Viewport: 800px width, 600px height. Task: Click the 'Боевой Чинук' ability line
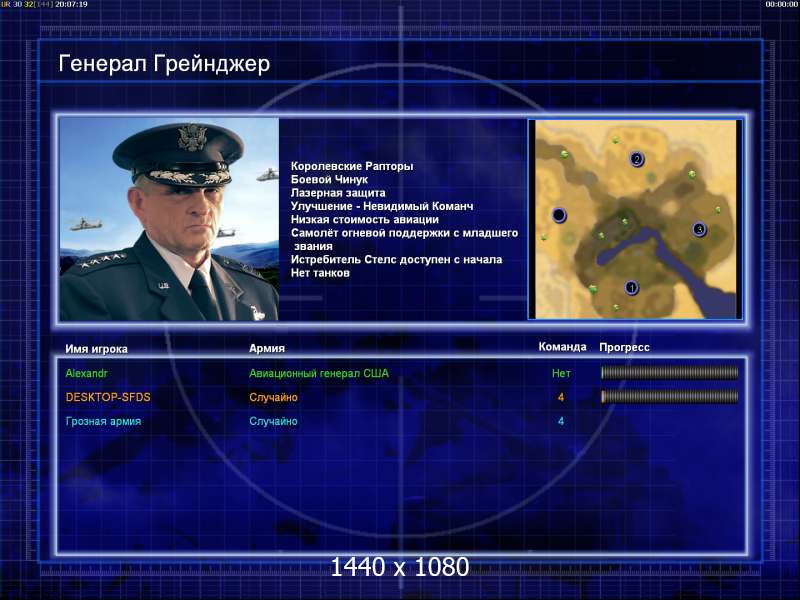click(329, 180)
